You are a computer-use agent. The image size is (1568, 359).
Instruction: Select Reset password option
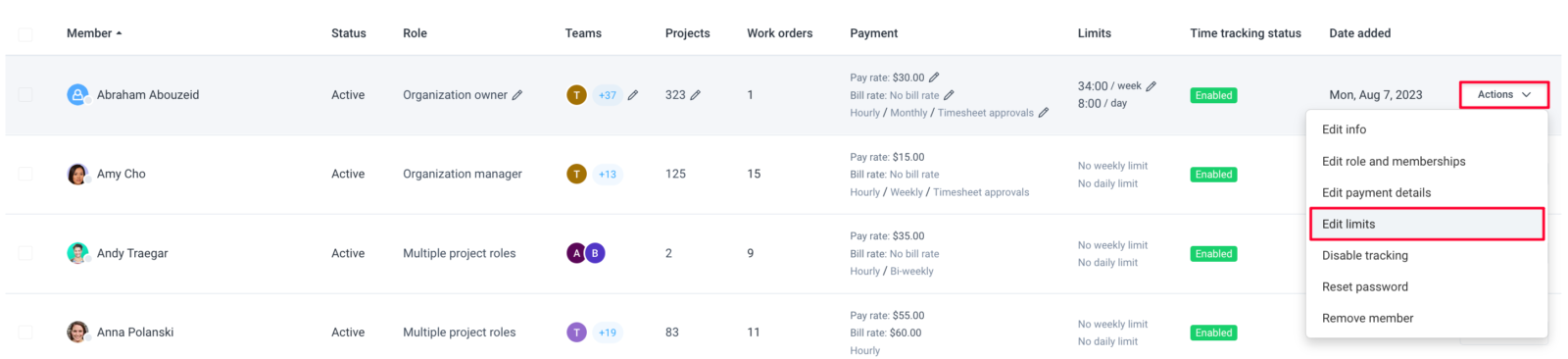pos(1427,286)
